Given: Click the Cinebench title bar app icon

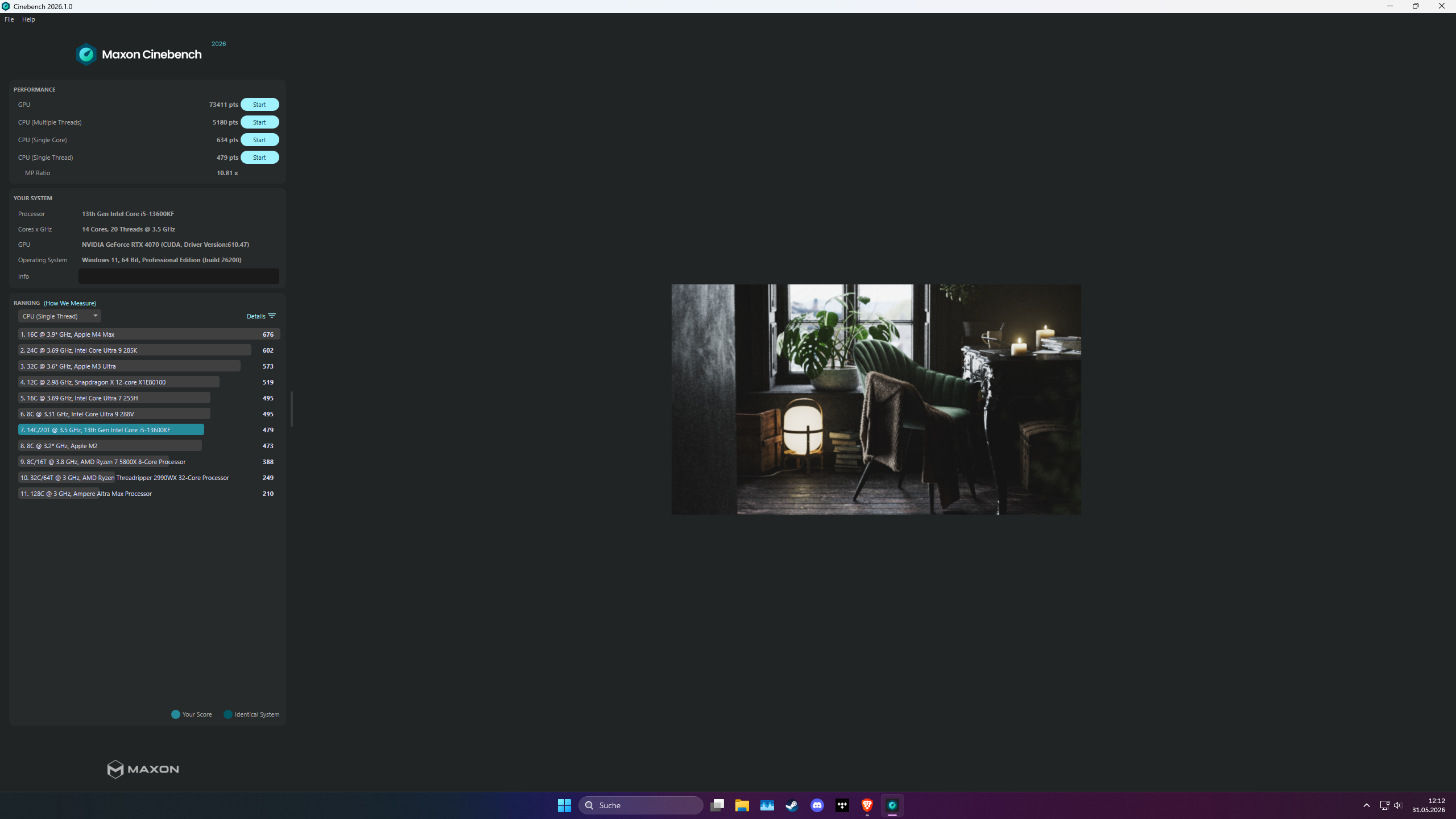Looking at the screenshot, I should pos(6,6).
